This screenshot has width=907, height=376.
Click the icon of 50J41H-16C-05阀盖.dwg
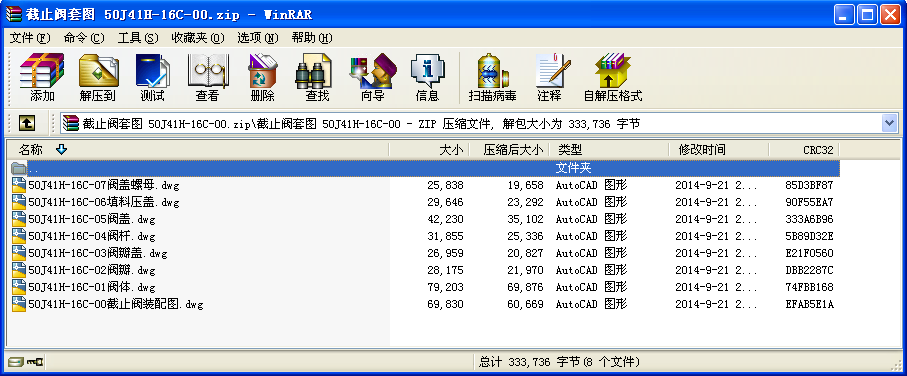point(19,219)
